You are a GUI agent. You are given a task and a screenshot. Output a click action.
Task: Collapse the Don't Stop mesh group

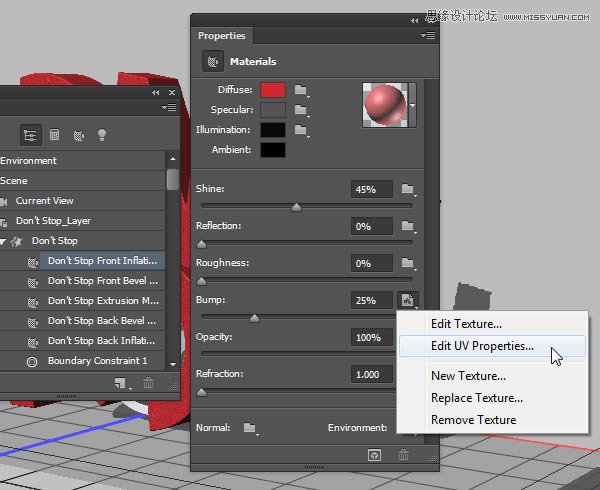coord(3,241)
